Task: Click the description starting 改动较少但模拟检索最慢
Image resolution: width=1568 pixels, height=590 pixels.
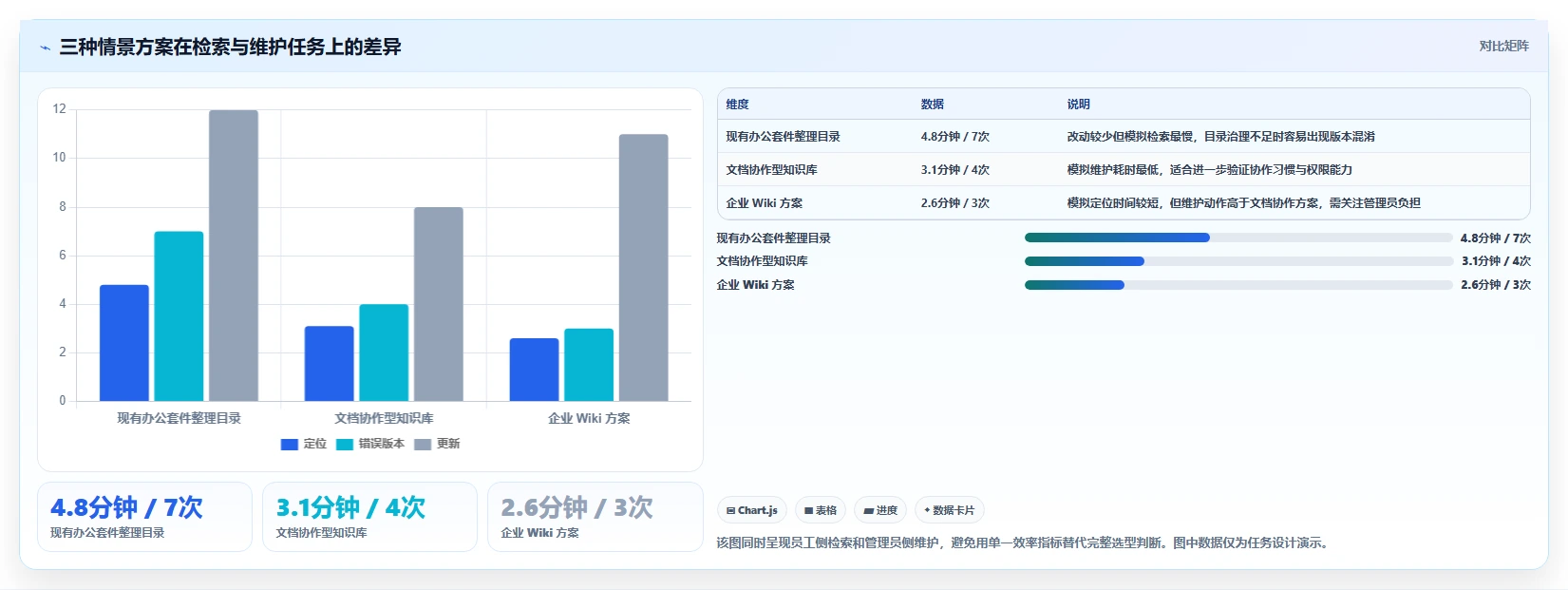Action: coord(1221,137)
